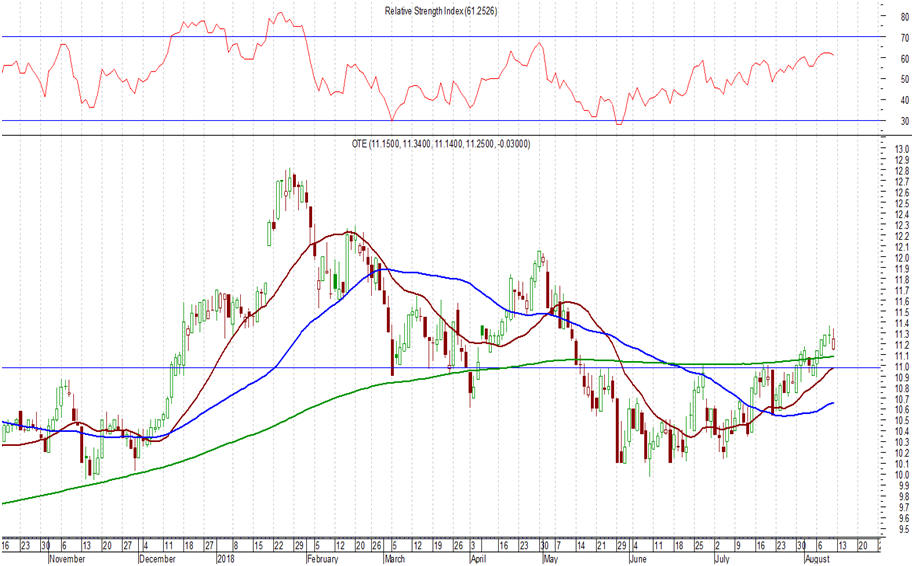Viewport: 914px width, 566px height.
Task: Select the OTE price chart title label
Action: [x=441, y=143]
